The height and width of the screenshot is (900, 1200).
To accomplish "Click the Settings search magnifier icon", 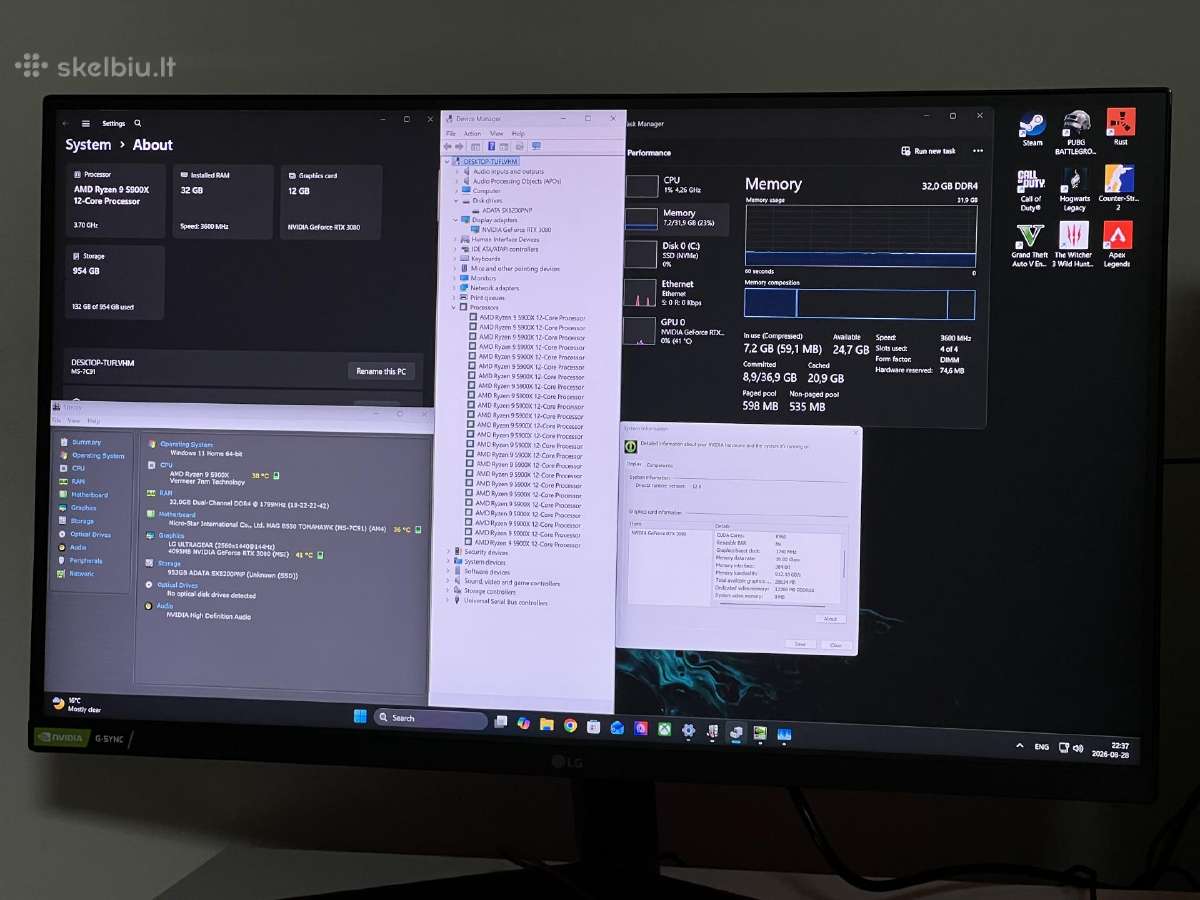I will 137,123.
